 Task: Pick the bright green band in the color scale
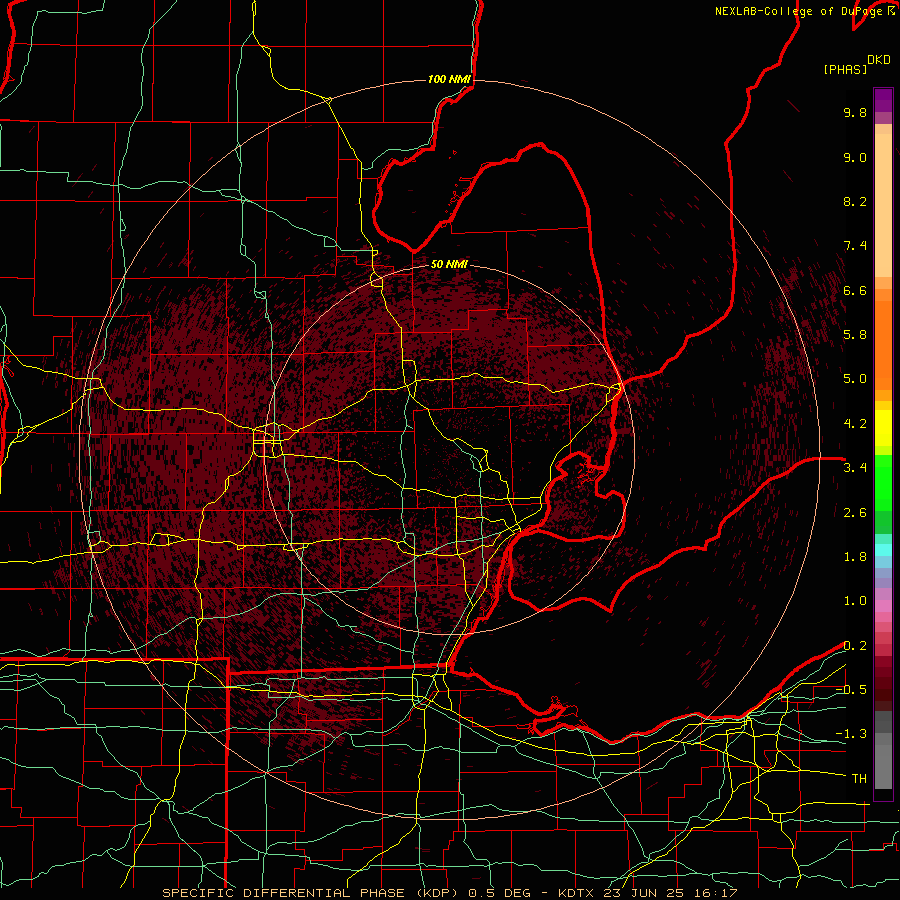click(883, 482)
